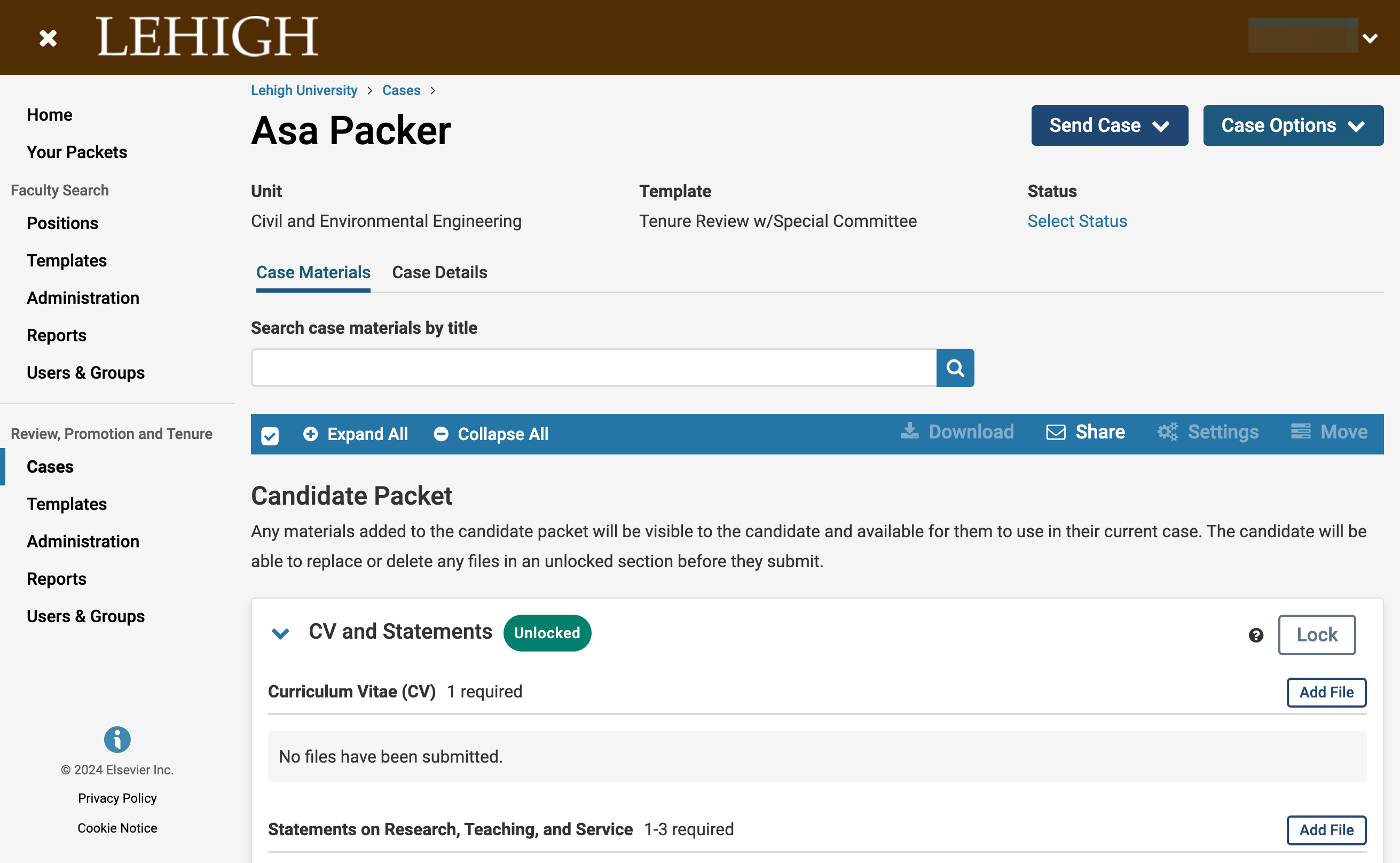Open Positions under Faculty Search
The image size is (1400, 863).
click(x=62, y=223)
